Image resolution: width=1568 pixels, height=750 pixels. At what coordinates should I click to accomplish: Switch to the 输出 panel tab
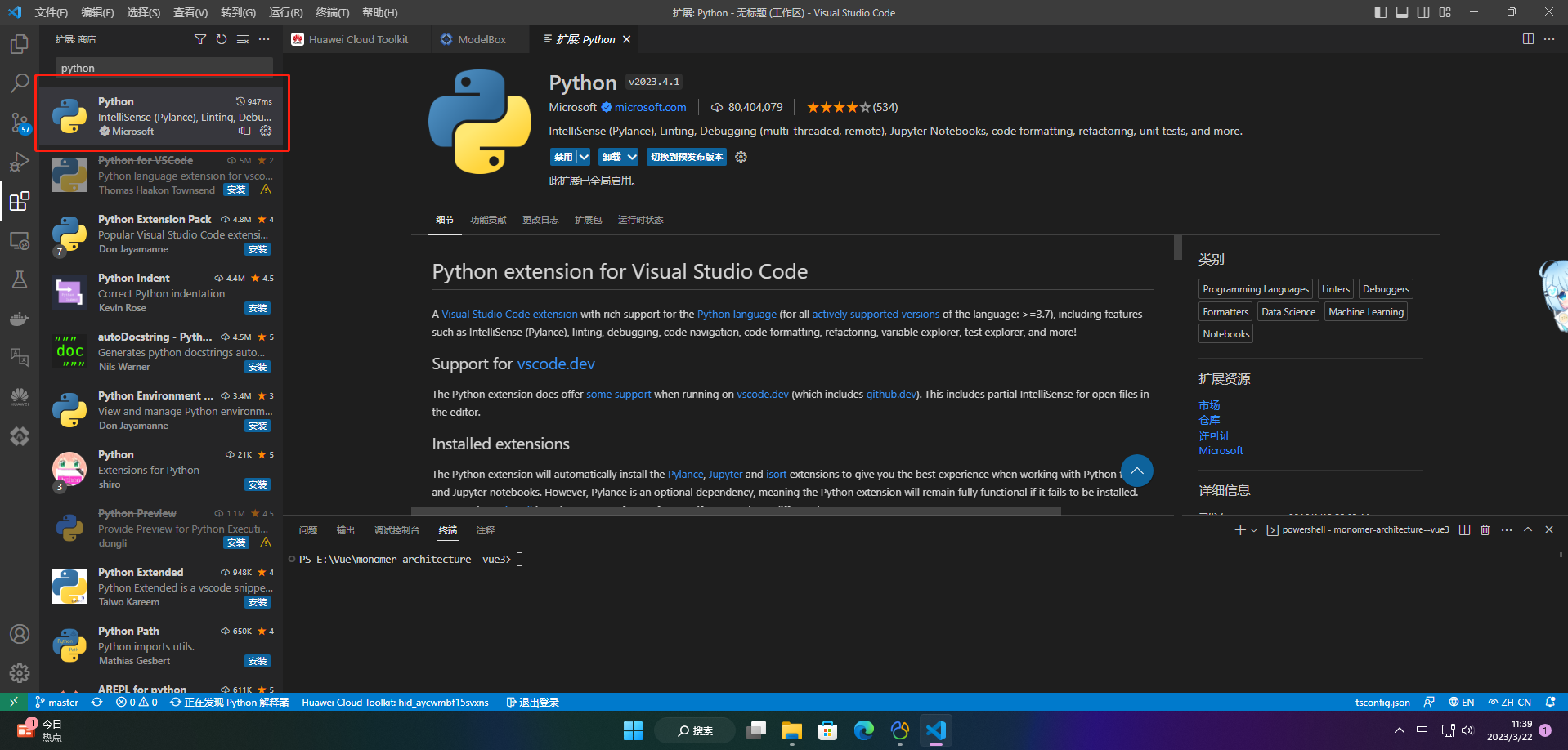[346, 530]
